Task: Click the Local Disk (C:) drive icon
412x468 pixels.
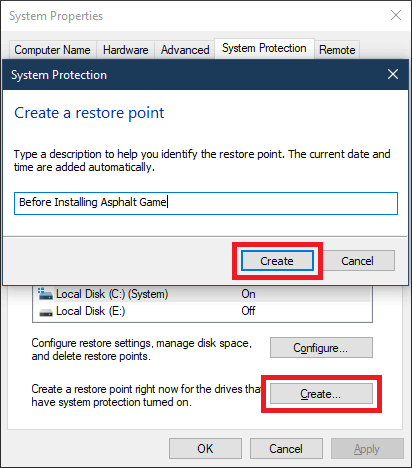Action: click(x=45, y=294)
